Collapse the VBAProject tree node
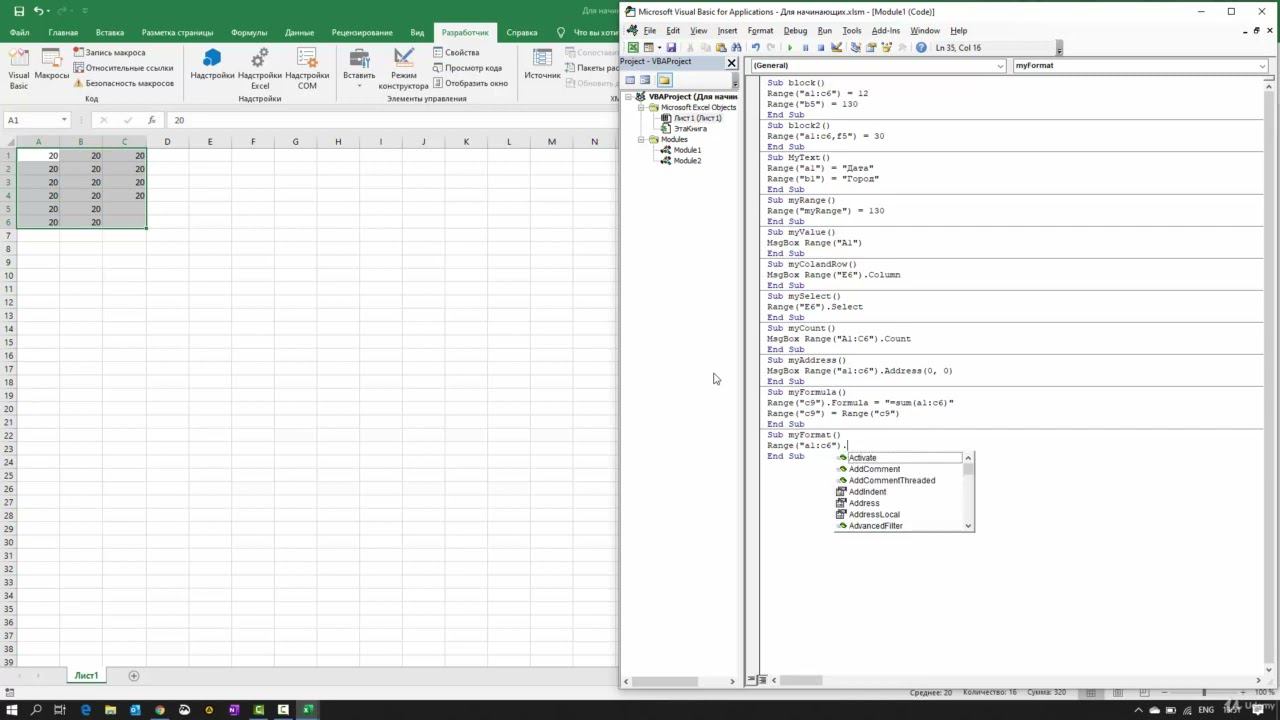This screenshot has width=1280, height=720. [629, 97]
